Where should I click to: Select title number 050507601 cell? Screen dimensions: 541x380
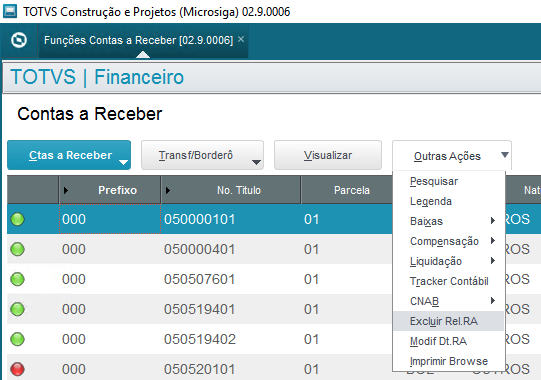click(x=231, y=279)
